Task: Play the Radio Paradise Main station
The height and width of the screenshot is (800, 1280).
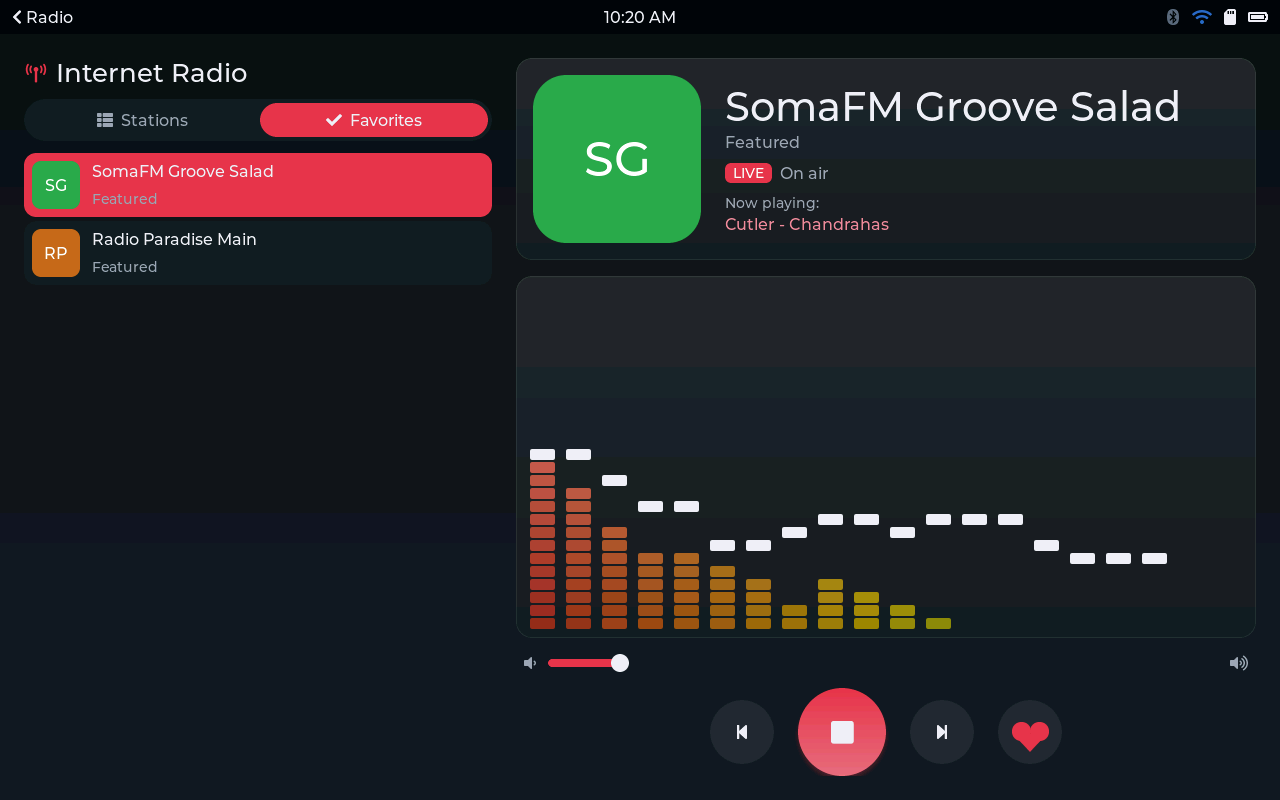Action: (258, 253)
